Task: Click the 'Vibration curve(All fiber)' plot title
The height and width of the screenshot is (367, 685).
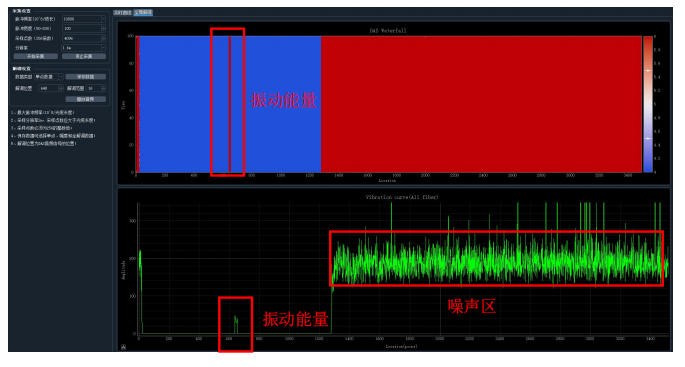Action: coord(402,197)
